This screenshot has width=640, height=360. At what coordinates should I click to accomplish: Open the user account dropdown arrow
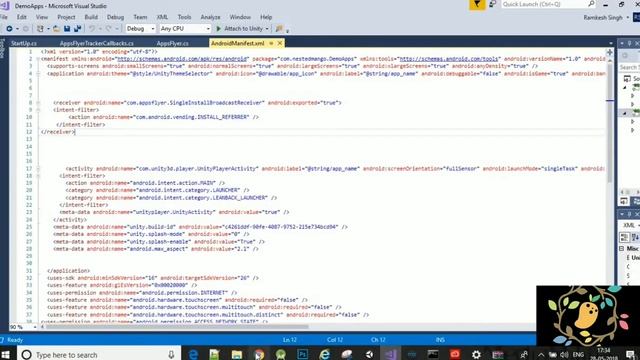click(627, 18)
